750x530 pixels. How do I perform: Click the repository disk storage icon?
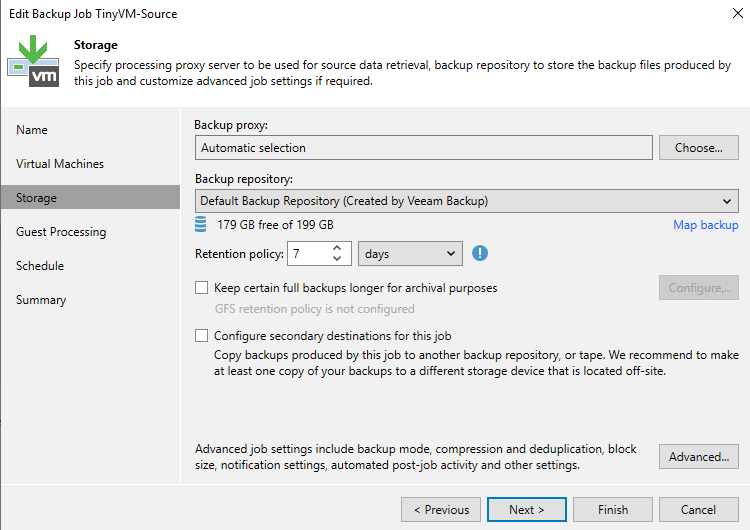click(x=203, y=224)
